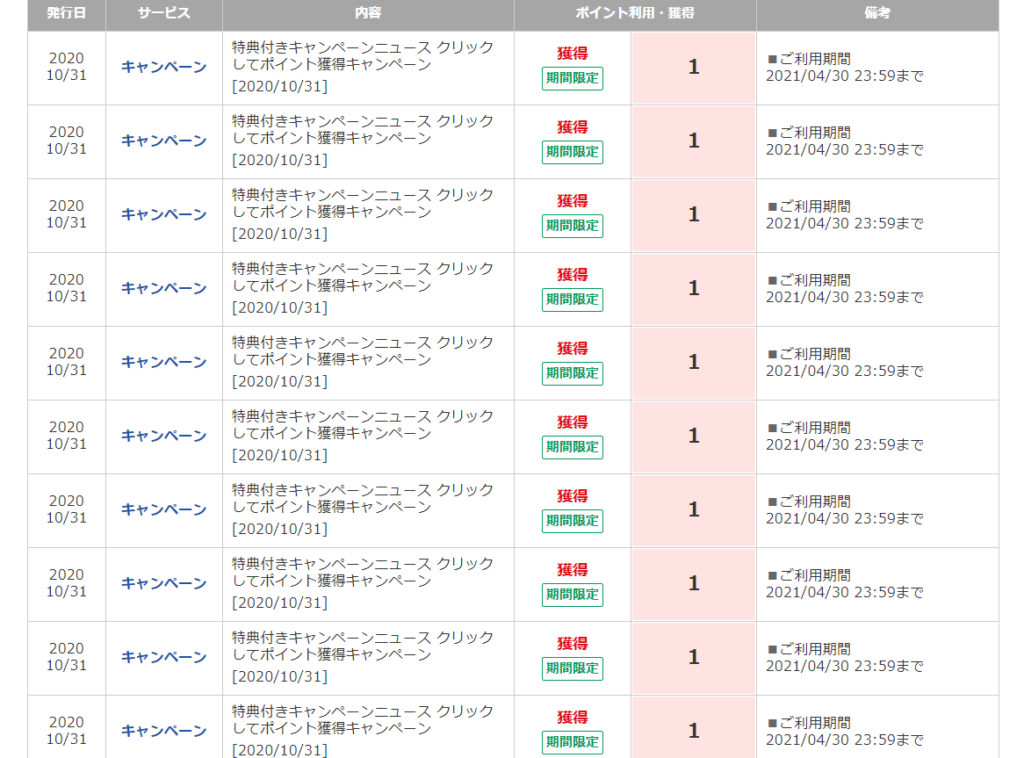1024x758 pixels.
Task: Open the キャンペーン link in the second table row
Action: click(x=164, y=141)
